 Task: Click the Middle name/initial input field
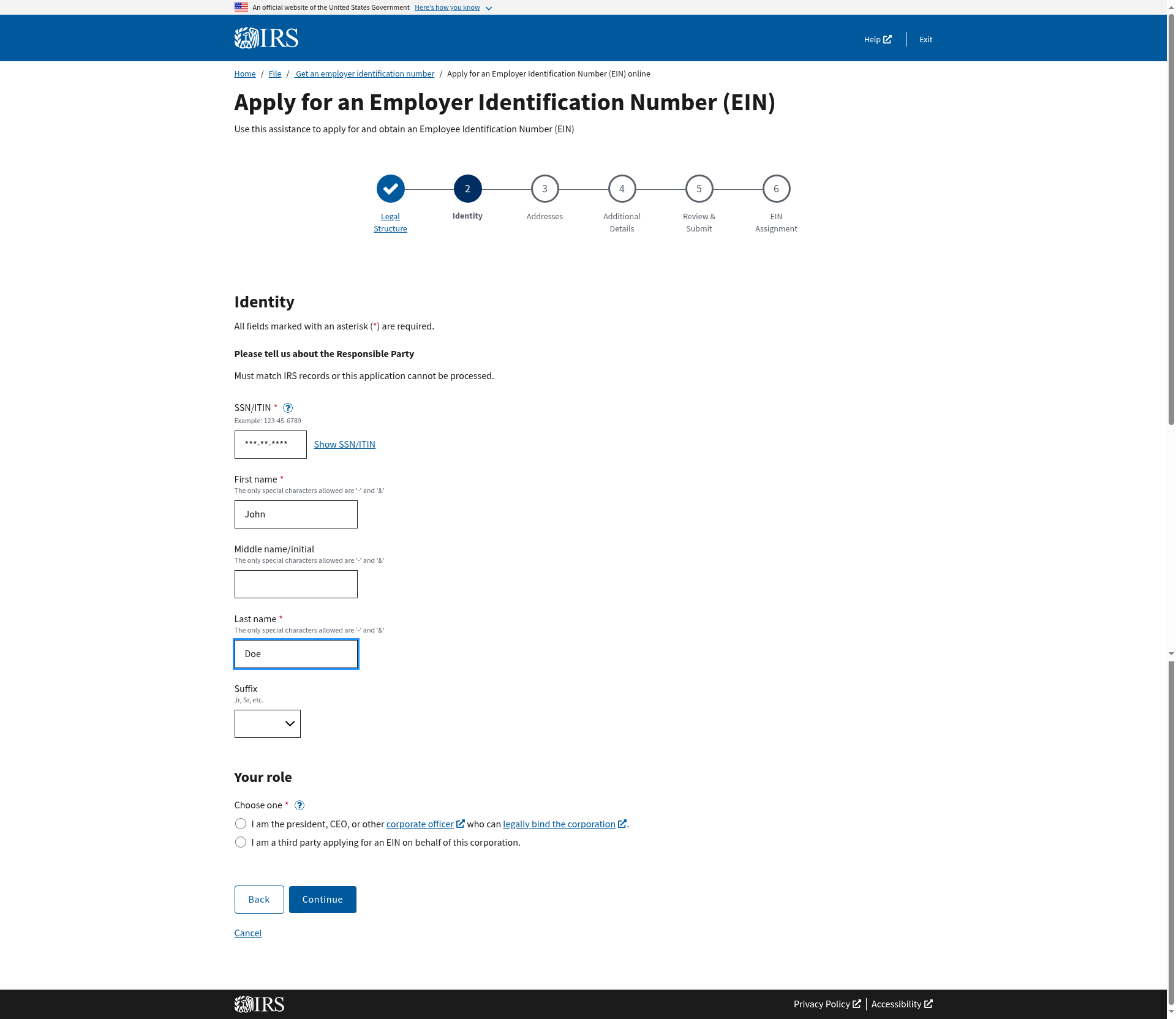[x=296, y=584]
